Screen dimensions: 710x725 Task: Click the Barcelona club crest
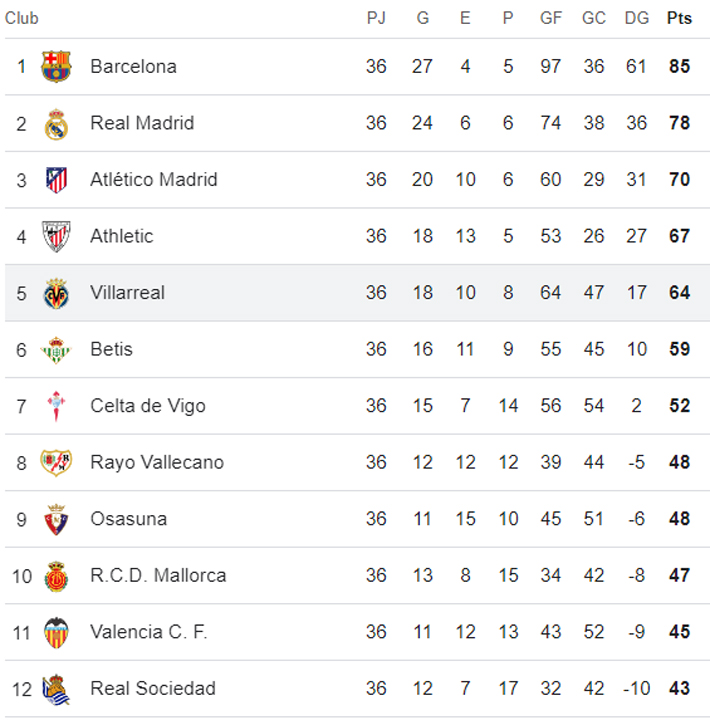coord(56,67)
